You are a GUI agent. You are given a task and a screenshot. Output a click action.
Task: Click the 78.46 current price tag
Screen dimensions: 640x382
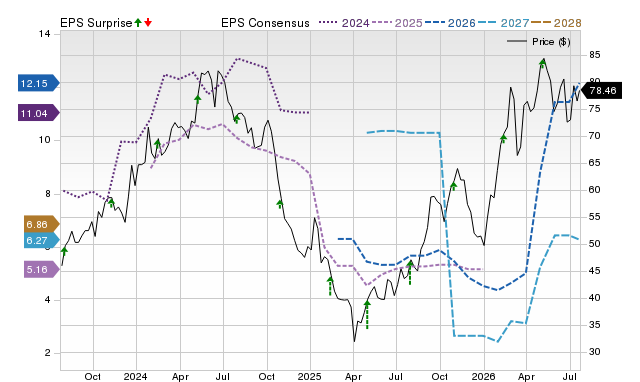click(601, 90)
